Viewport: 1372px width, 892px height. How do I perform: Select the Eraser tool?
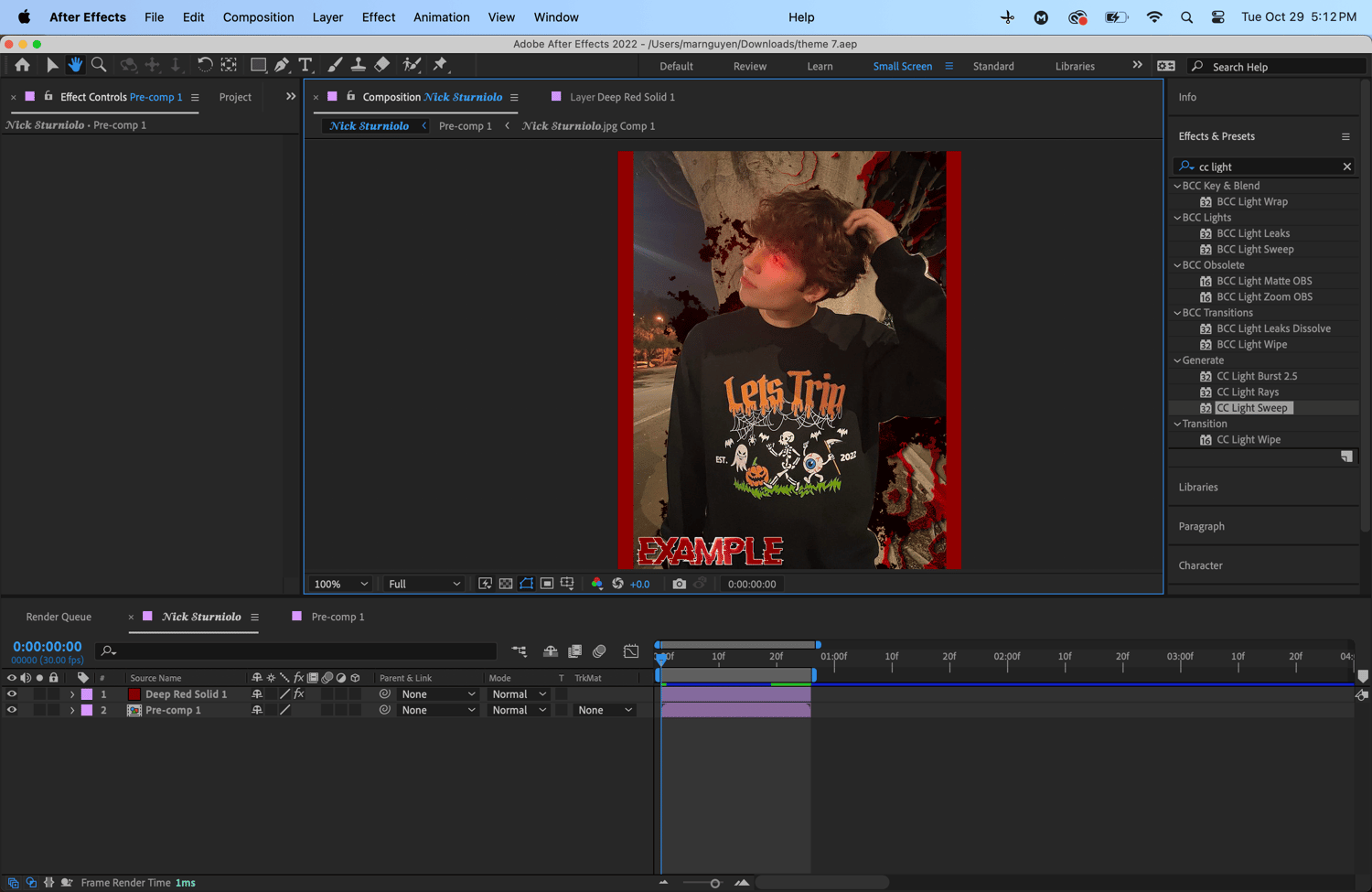click(x=382, y=65)
